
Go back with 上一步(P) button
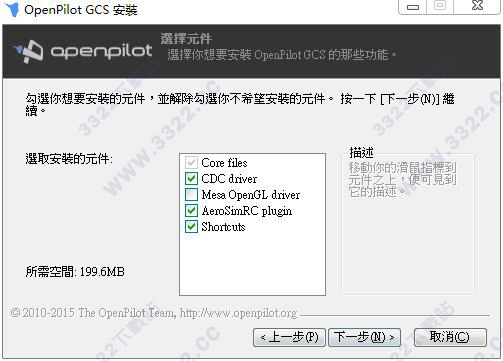tap(289, 337)
